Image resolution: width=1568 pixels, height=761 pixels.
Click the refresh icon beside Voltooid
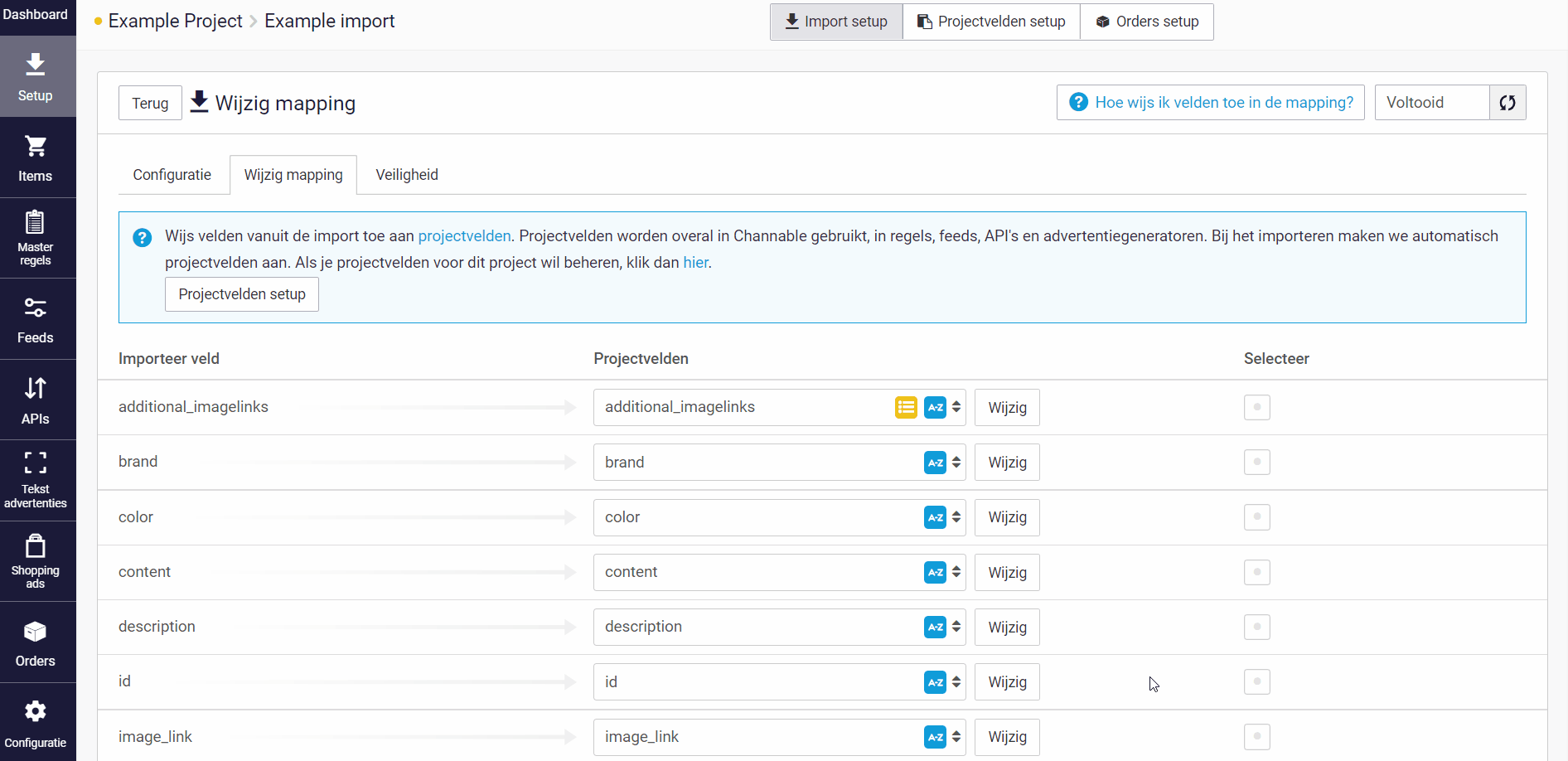coord(1508,103)
